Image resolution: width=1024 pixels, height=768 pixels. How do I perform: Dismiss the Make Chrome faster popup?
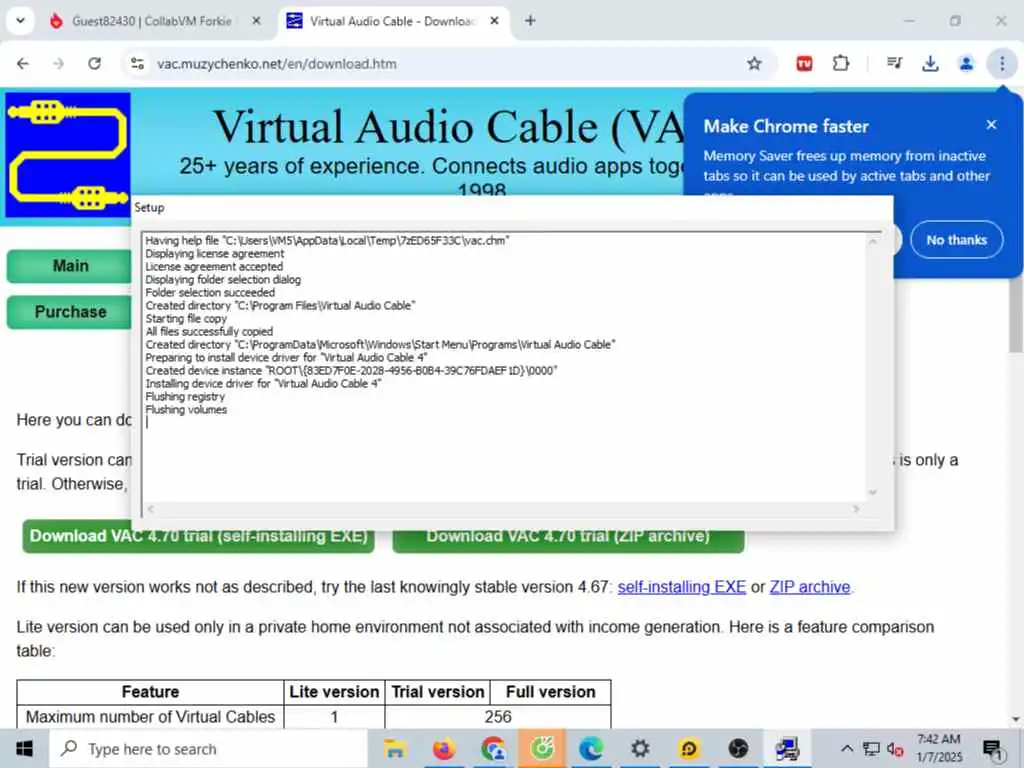pyautogui.click(x=991, y=125)
